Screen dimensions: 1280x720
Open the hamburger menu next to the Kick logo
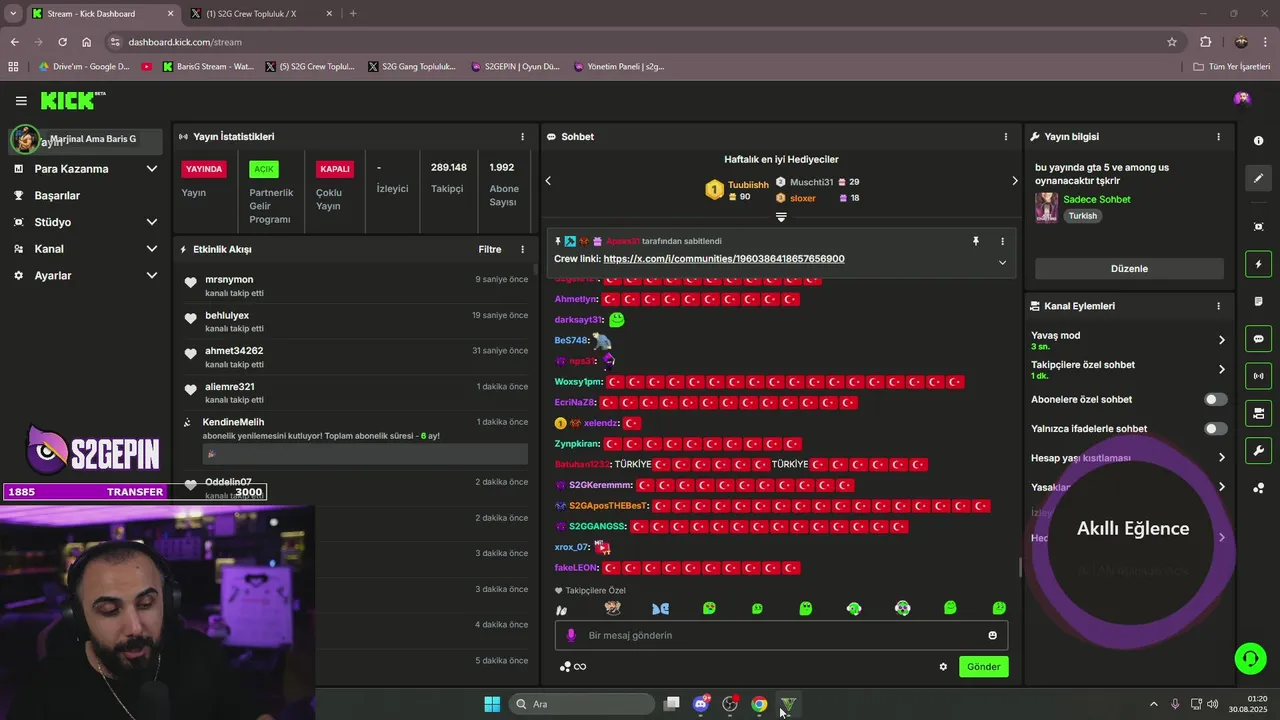pos(21,100)
